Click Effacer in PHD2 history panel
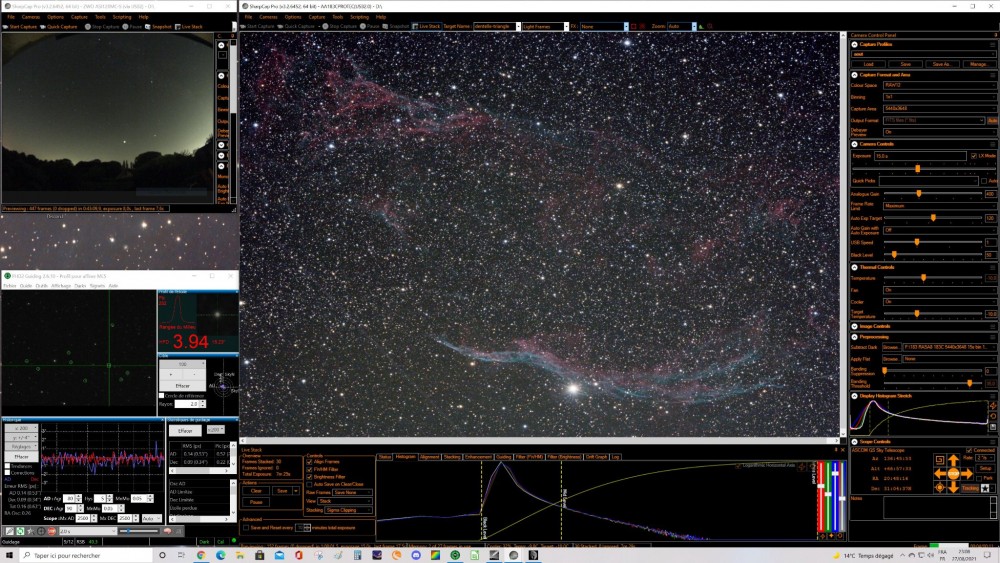The image size is (1000, 563). (x=22, y=457)
